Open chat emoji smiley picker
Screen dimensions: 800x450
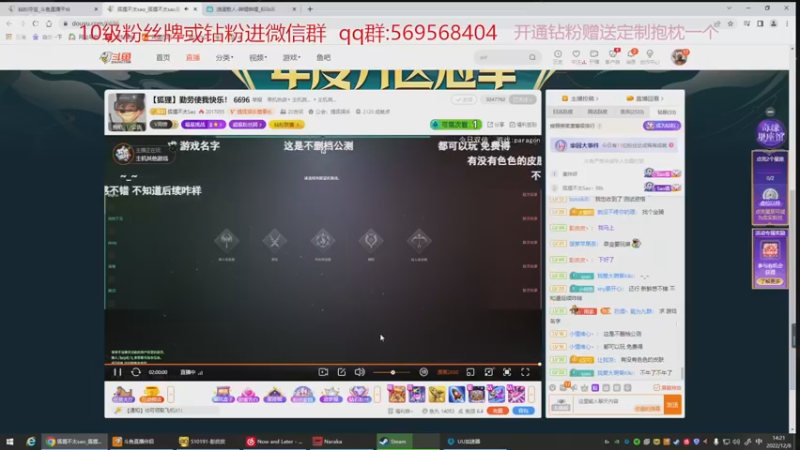553,388
